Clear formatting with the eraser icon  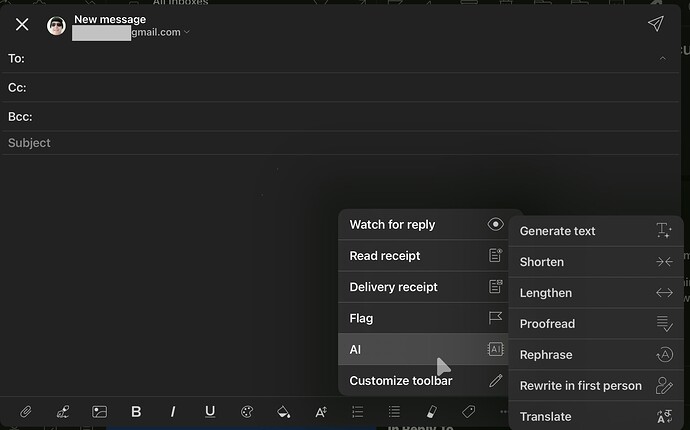pos(432,412)
